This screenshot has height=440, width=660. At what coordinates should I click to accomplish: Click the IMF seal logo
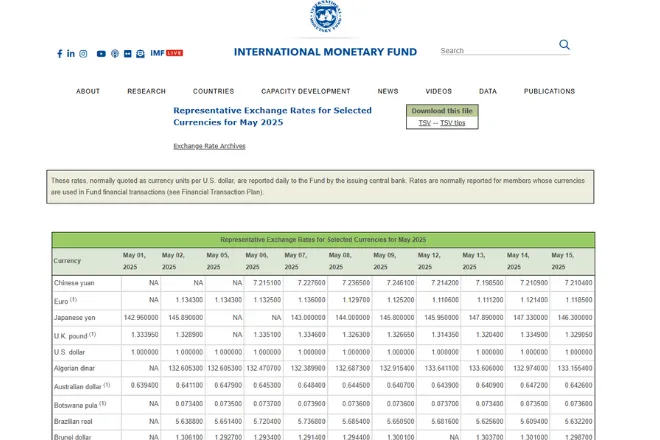[326, 16]
